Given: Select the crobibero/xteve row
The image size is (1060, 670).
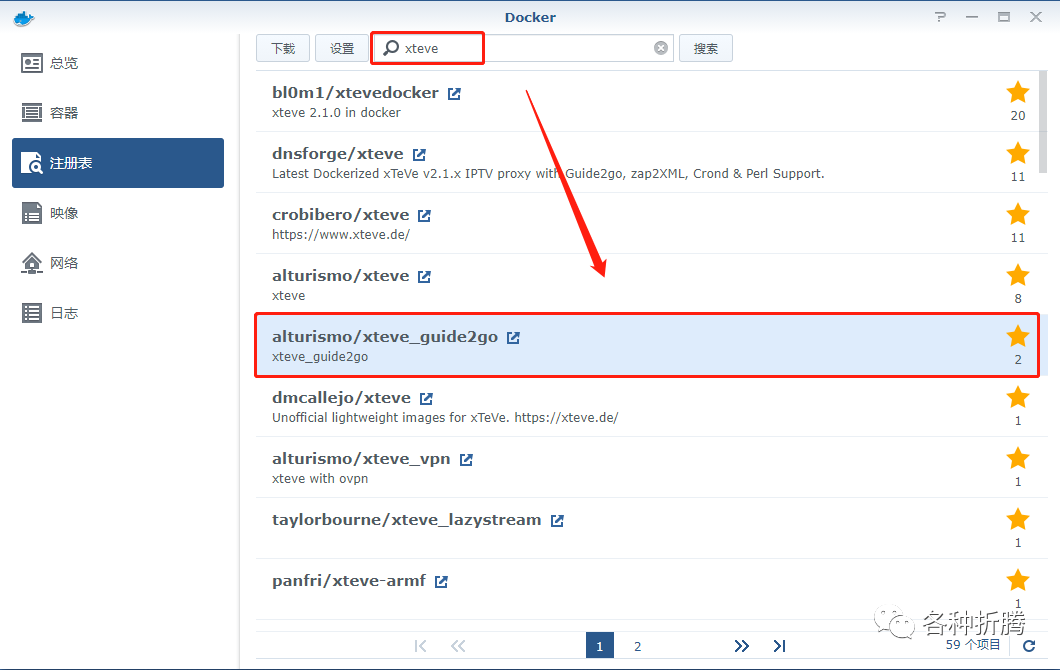Looking at the screenshot, I should point(647,223).
